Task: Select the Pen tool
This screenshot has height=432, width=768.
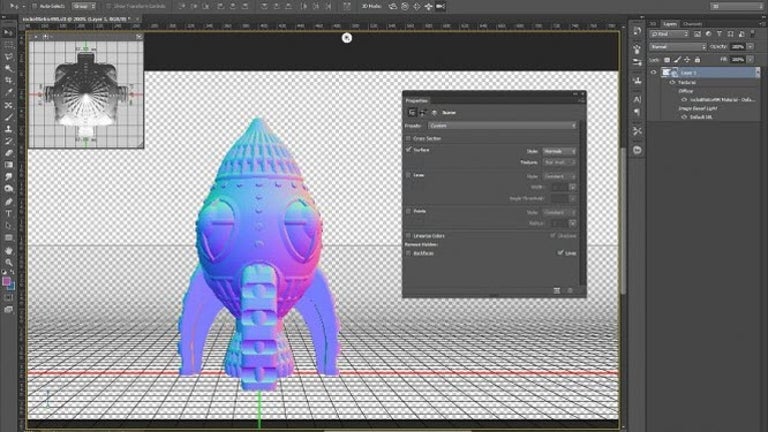Action: click(x=8, y=201)
